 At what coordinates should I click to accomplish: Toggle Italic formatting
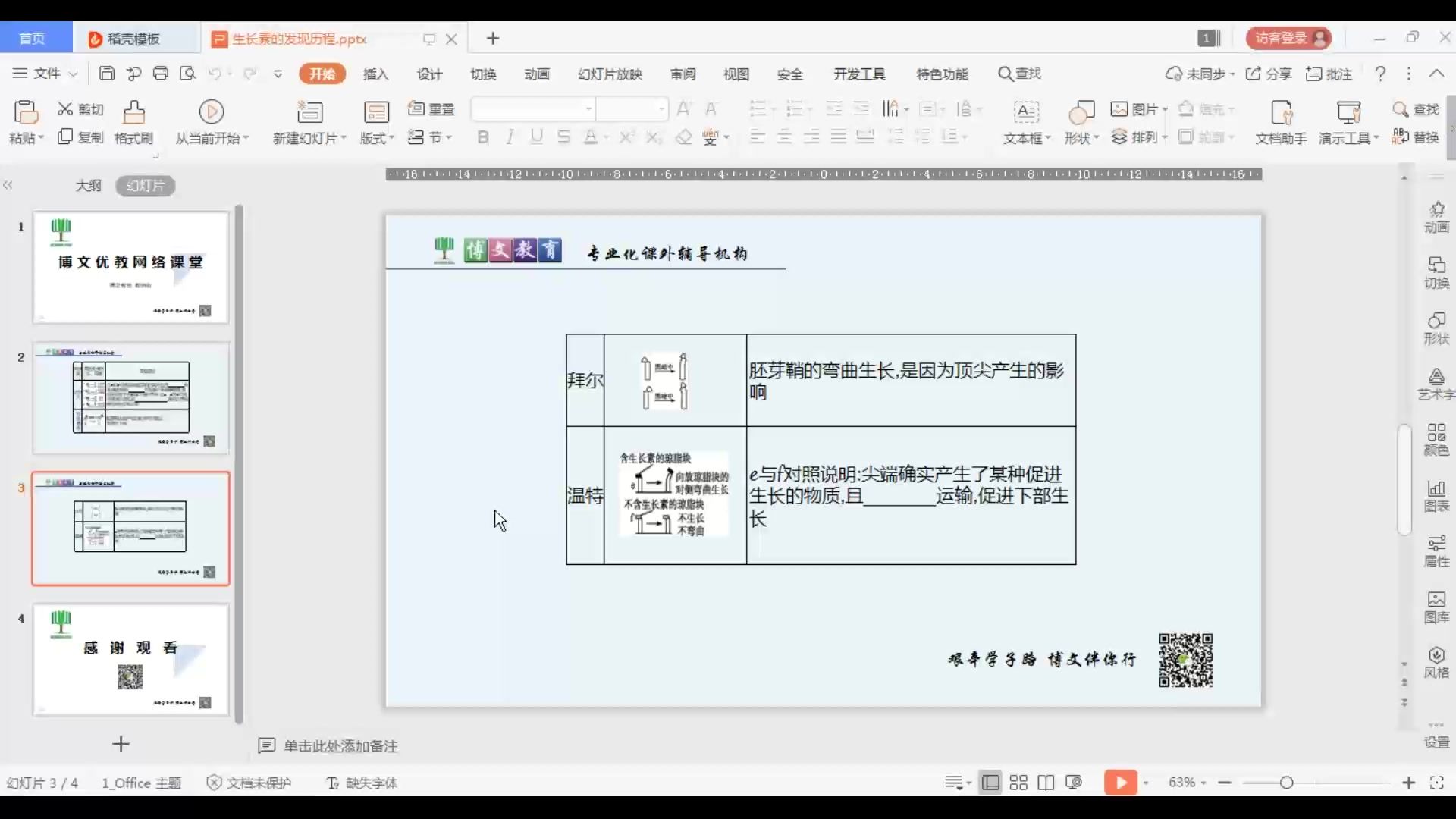(x=510, y=137)
